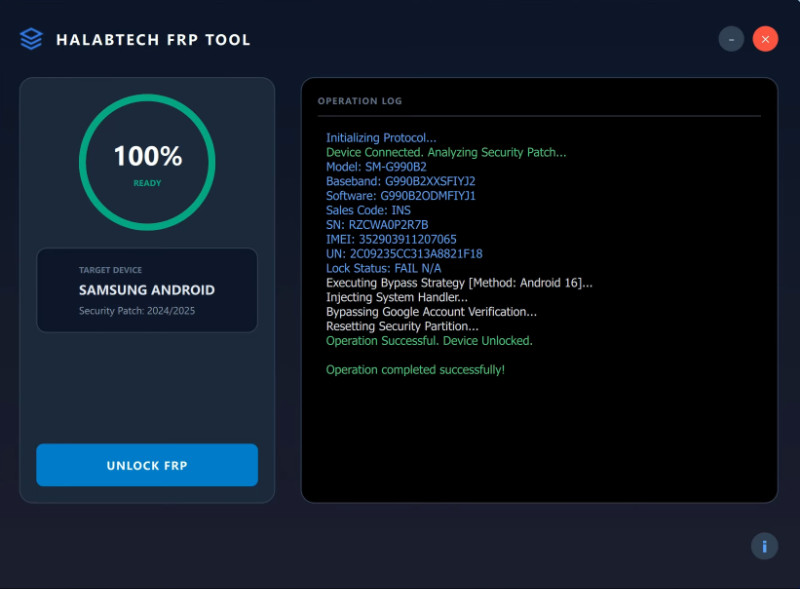Viewport: 800px width, 589px height.
Task: Open the info button at bottom right
Action: [x=764, y=546]
